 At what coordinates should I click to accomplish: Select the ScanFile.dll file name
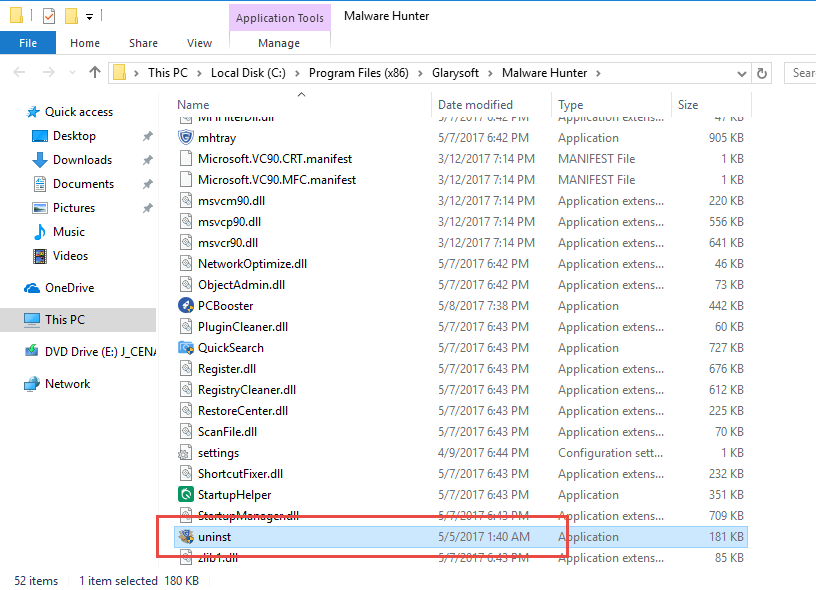(x=227, y=432)
